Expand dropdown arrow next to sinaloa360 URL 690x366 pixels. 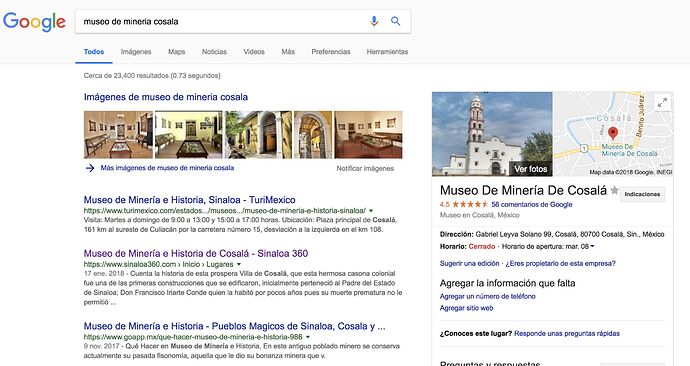(x=239, y=264)
